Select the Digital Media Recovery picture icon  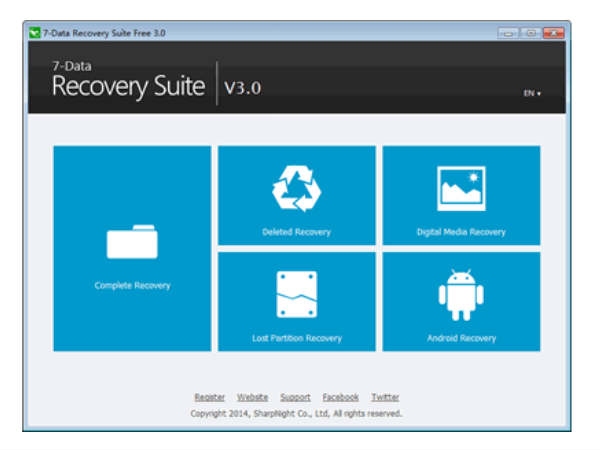(461, 189)
